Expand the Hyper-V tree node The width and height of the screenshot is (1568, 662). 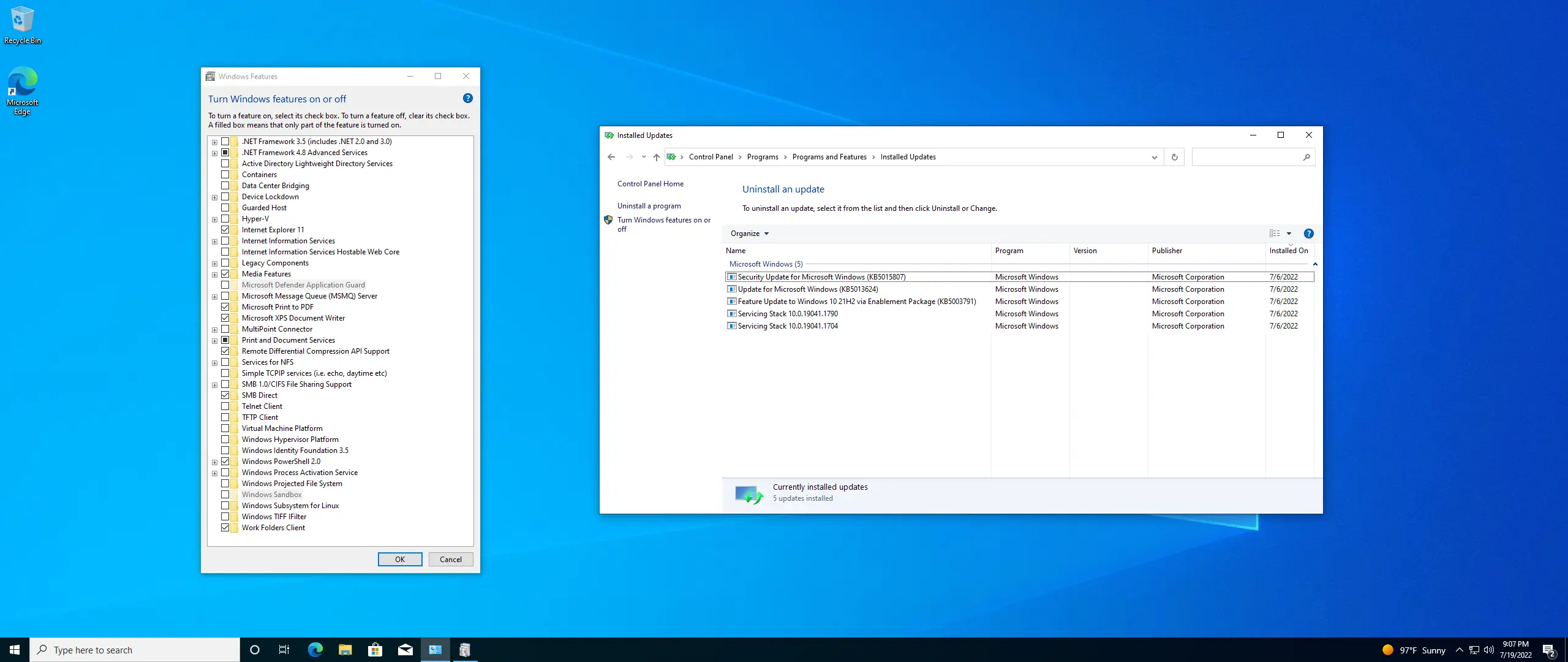tap(214, 219)
